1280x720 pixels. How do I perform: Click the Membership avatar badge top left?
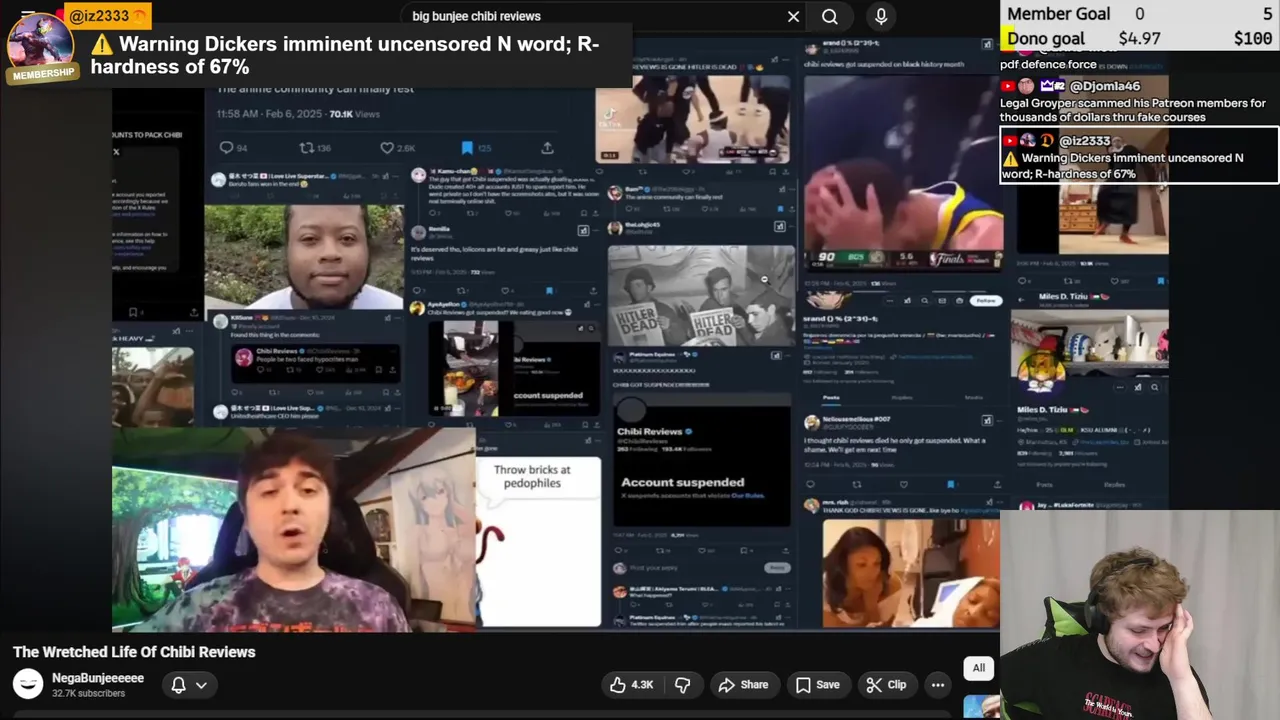click(42, 47)
